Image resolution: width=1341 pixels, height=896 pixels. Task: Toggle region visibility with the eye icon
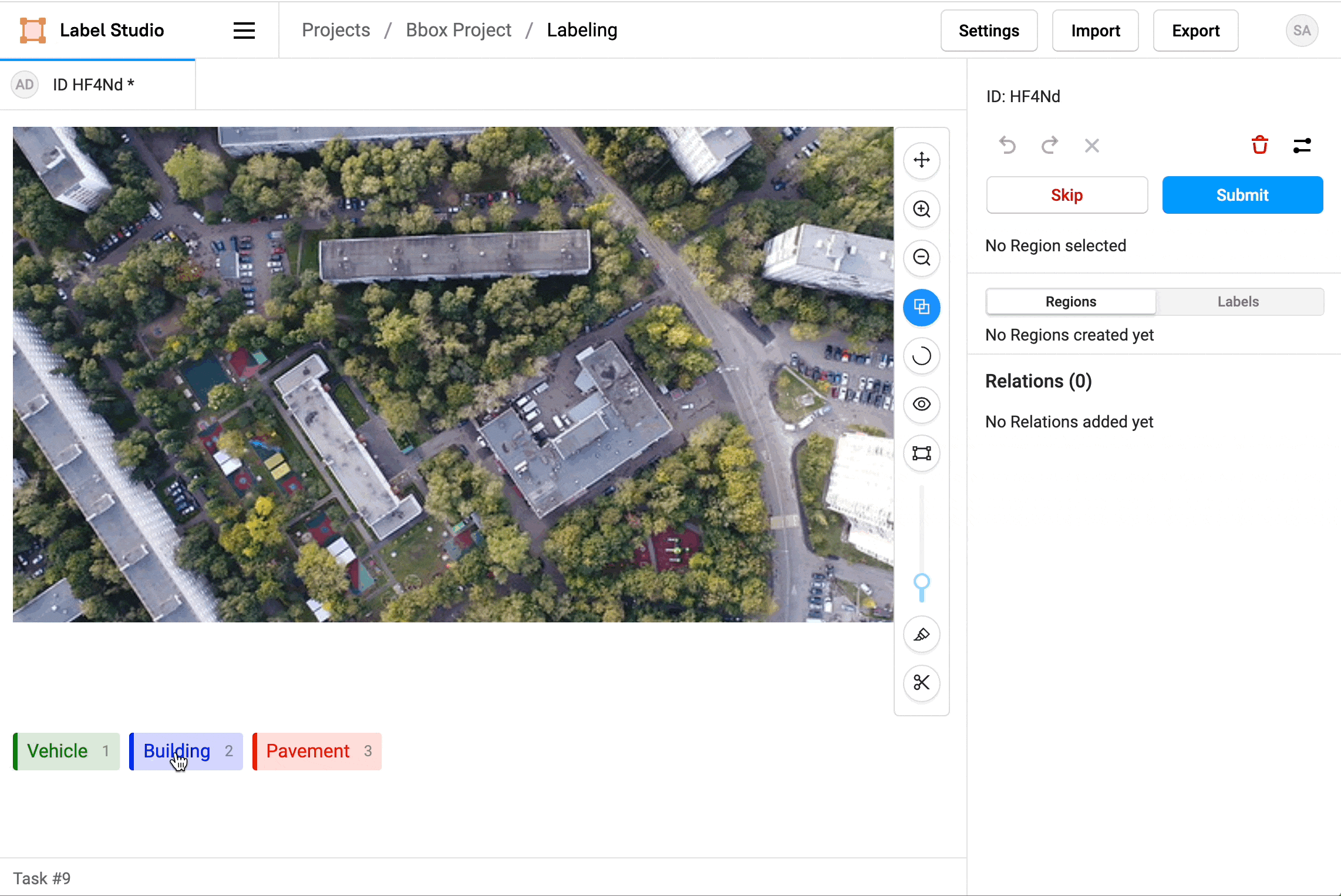click(x=921, y=405)
